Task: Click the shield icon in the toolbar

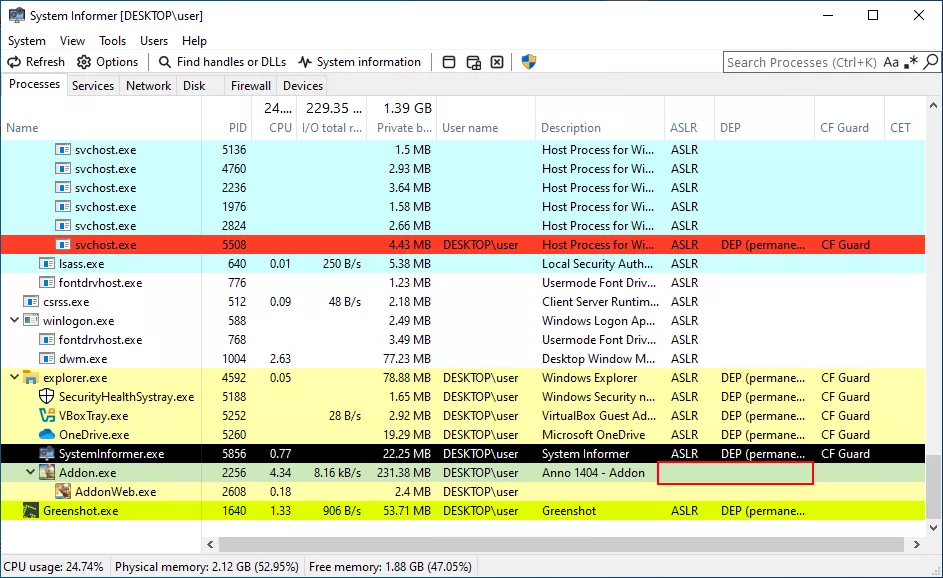Action: (529, 62)
